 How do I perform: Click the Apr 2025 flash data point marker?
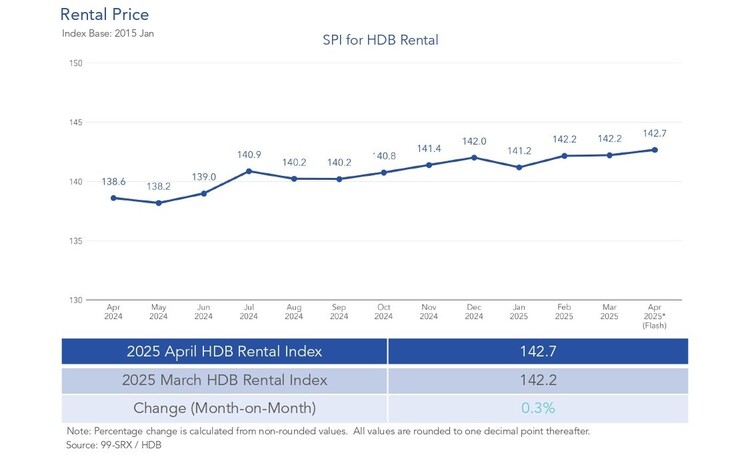(655, 150)
